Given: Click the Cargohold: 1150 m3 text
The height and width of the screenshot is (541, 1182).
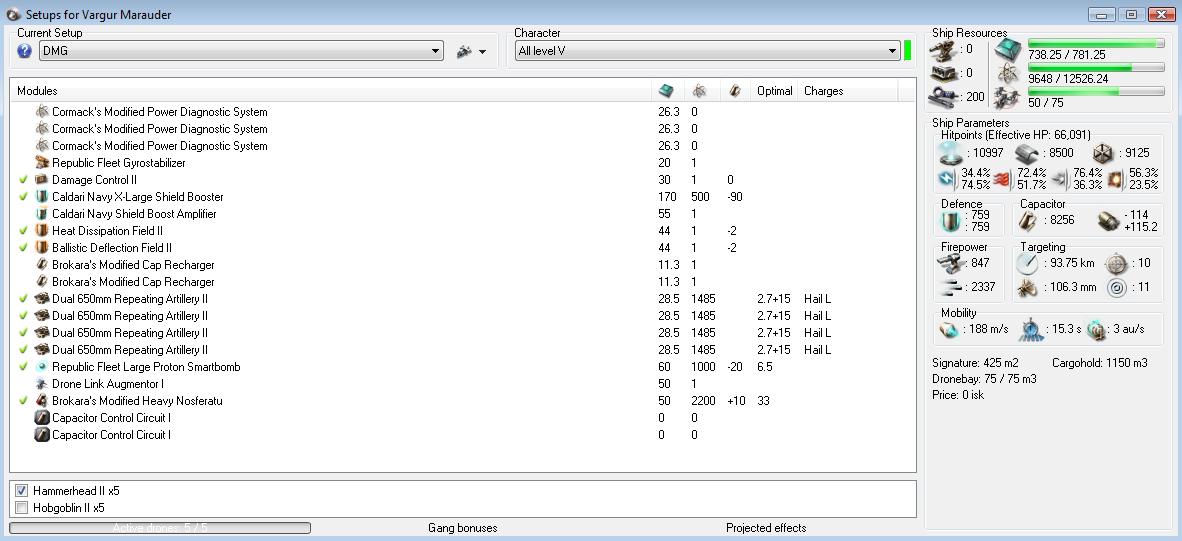Looking at the screenshot, I should point(1099,363).
